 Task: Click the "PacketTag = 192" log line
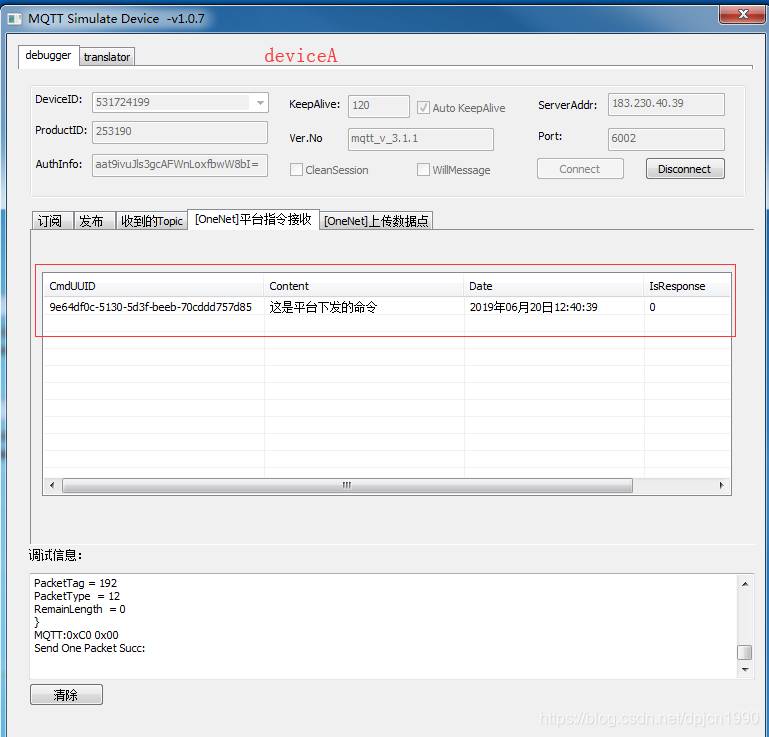click(76, 583)
